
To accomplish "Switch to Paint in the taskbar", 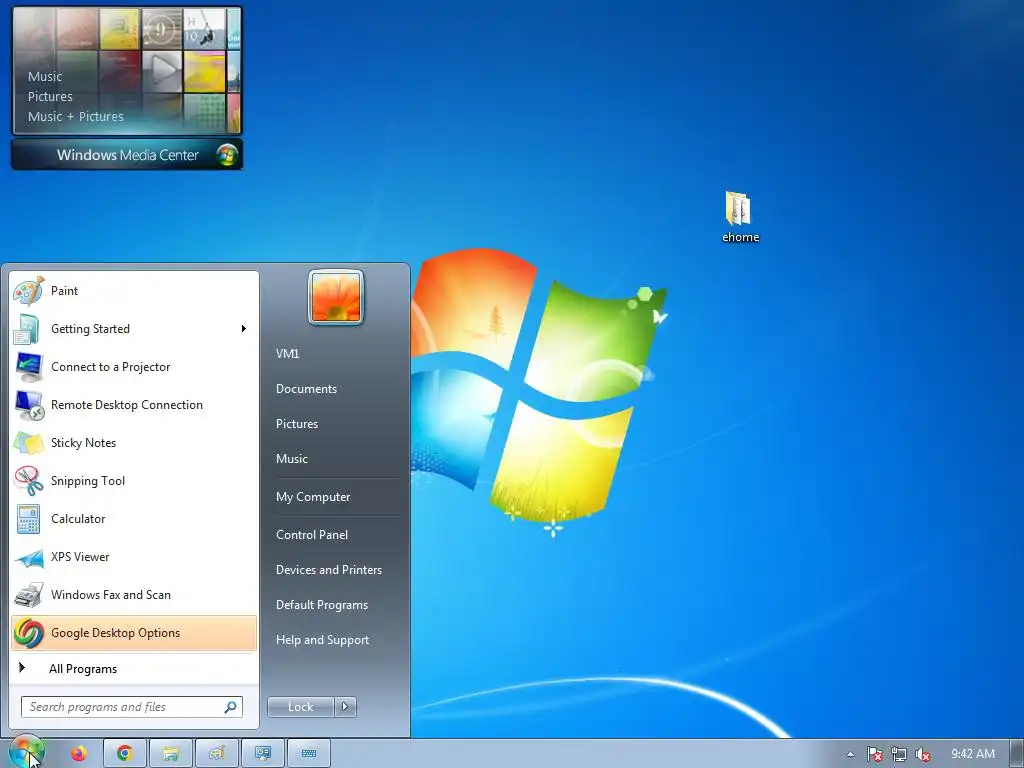I will point(217,754).
